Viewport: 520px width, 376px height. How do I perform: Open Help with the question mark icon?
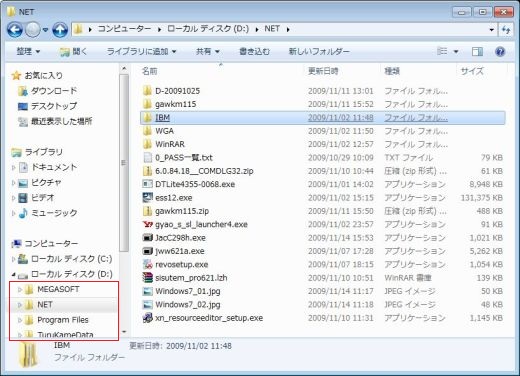coord(500,51)
